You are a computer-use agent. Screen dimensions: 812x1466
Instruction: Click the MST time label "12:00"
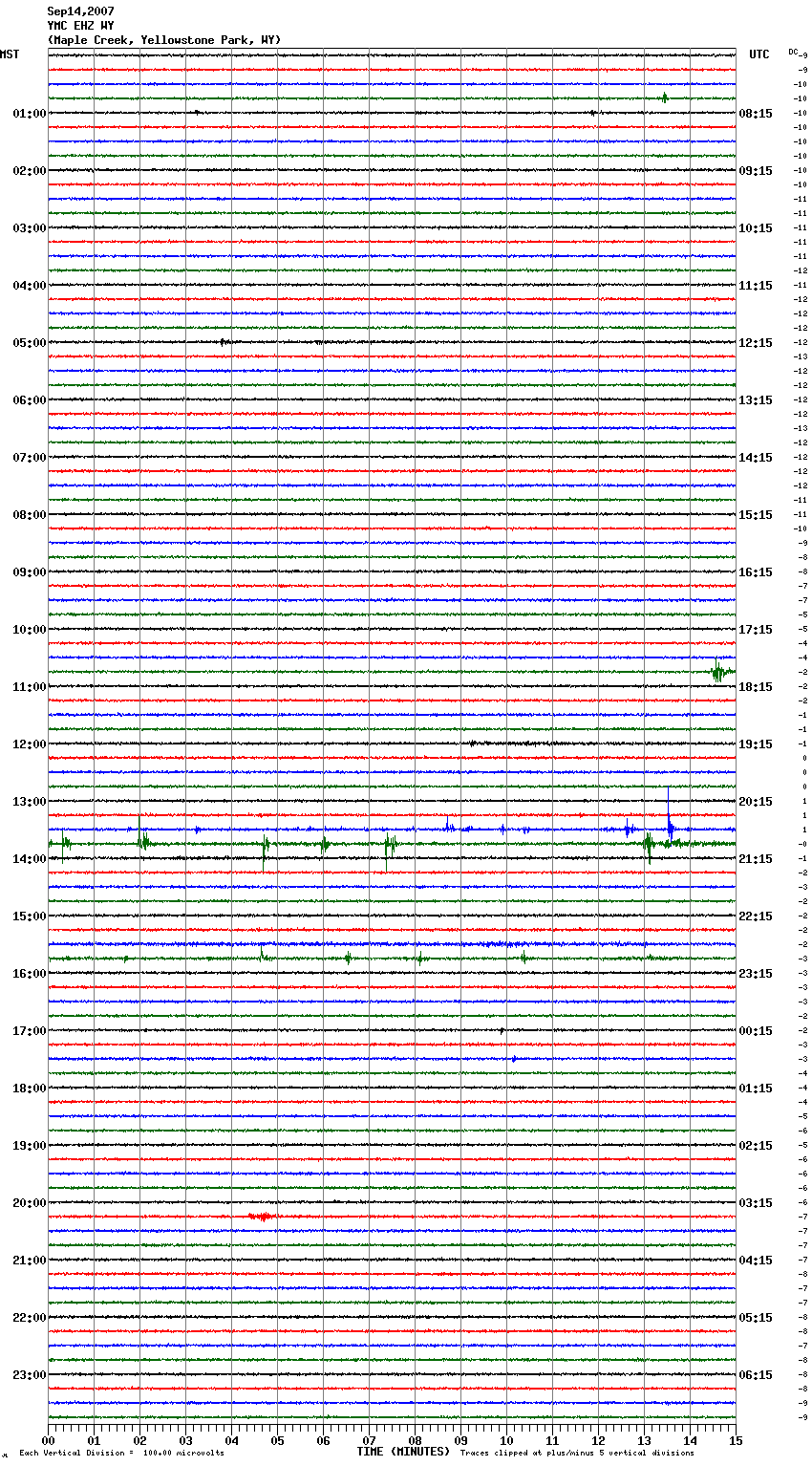(30, 744)
